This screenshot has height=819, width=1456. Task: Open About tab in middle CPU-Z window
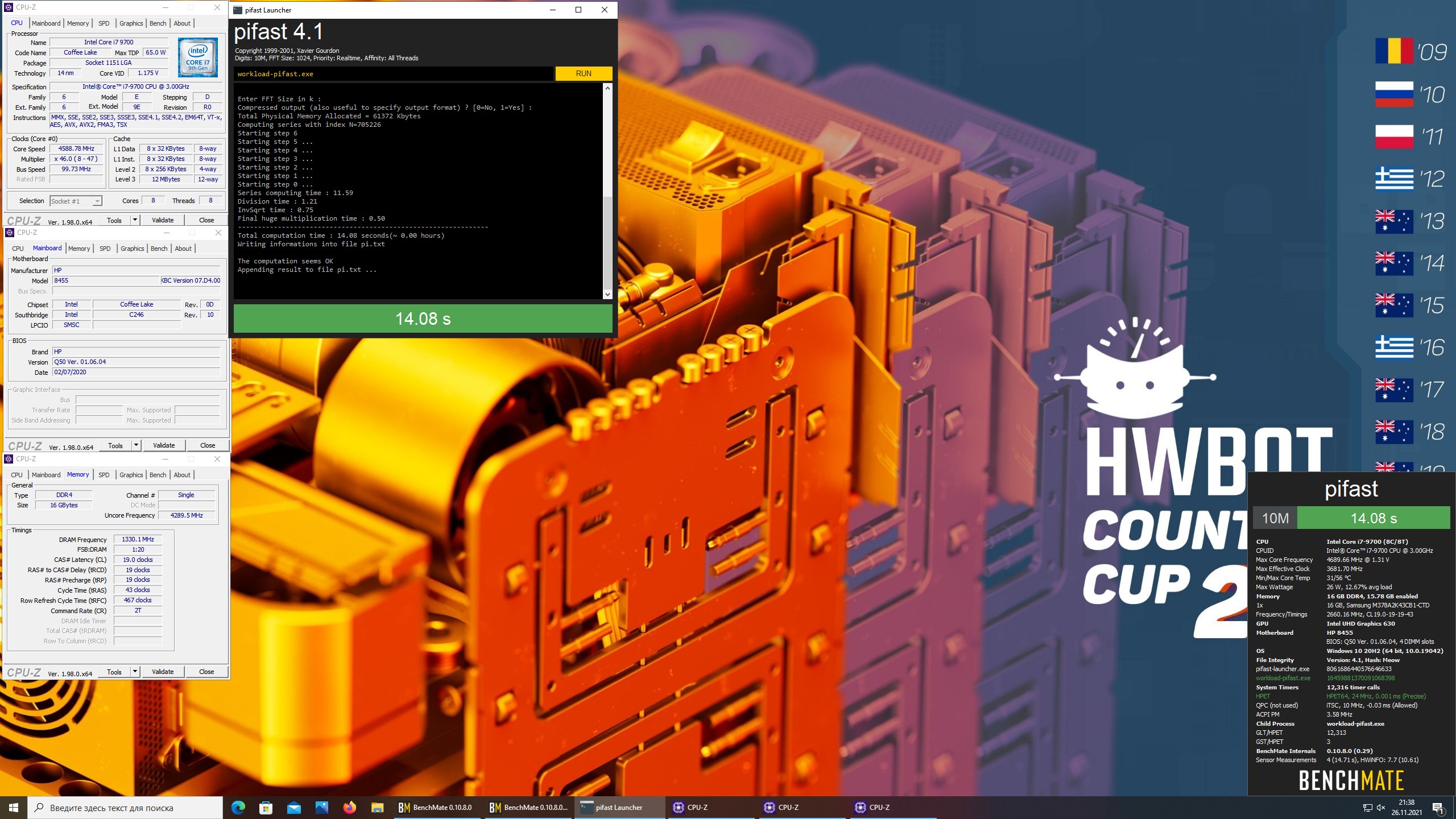tap(183, 249)
